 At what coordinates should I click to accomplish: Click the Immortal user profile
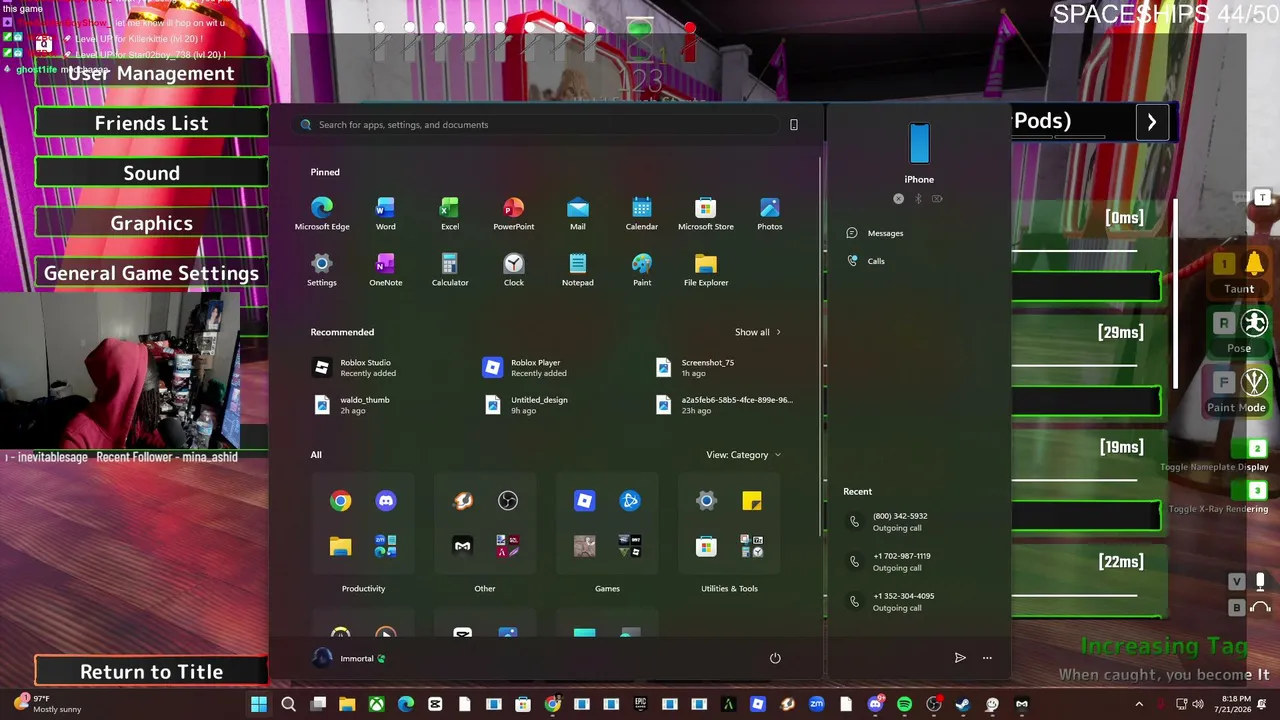pos(349,658)
